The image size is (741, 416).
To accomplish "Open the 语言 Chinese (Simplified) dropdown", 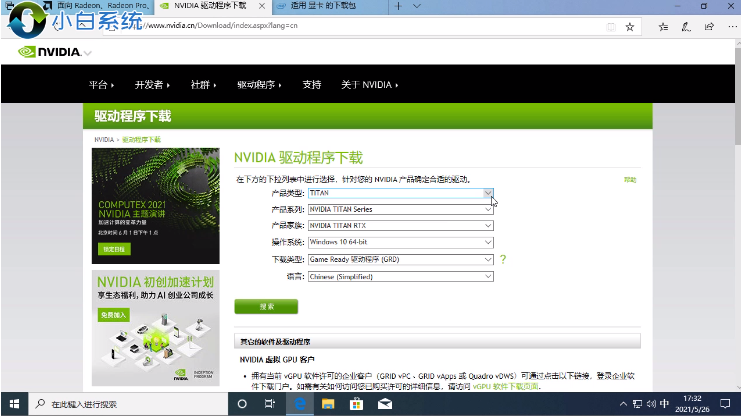I will click(x=401, y=277).
